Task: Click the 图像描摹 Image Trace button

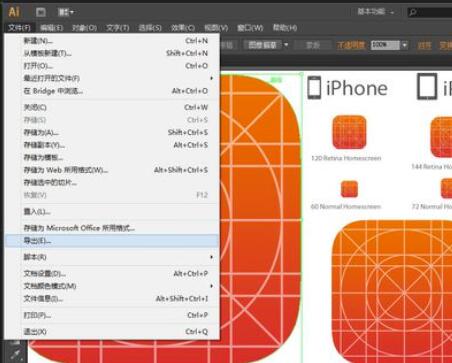Action: (x=263, y=45)
